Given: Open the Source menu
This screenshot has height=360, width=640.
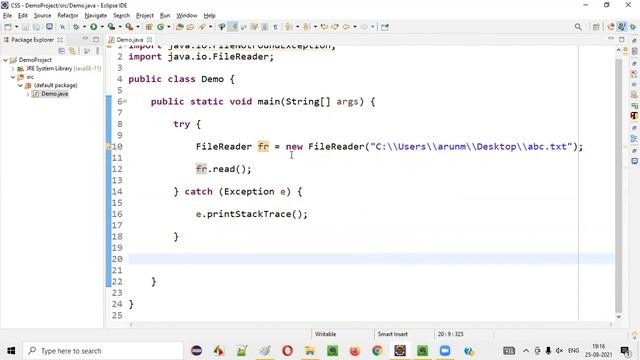Looking at the screenshot, I should (42, 16).
